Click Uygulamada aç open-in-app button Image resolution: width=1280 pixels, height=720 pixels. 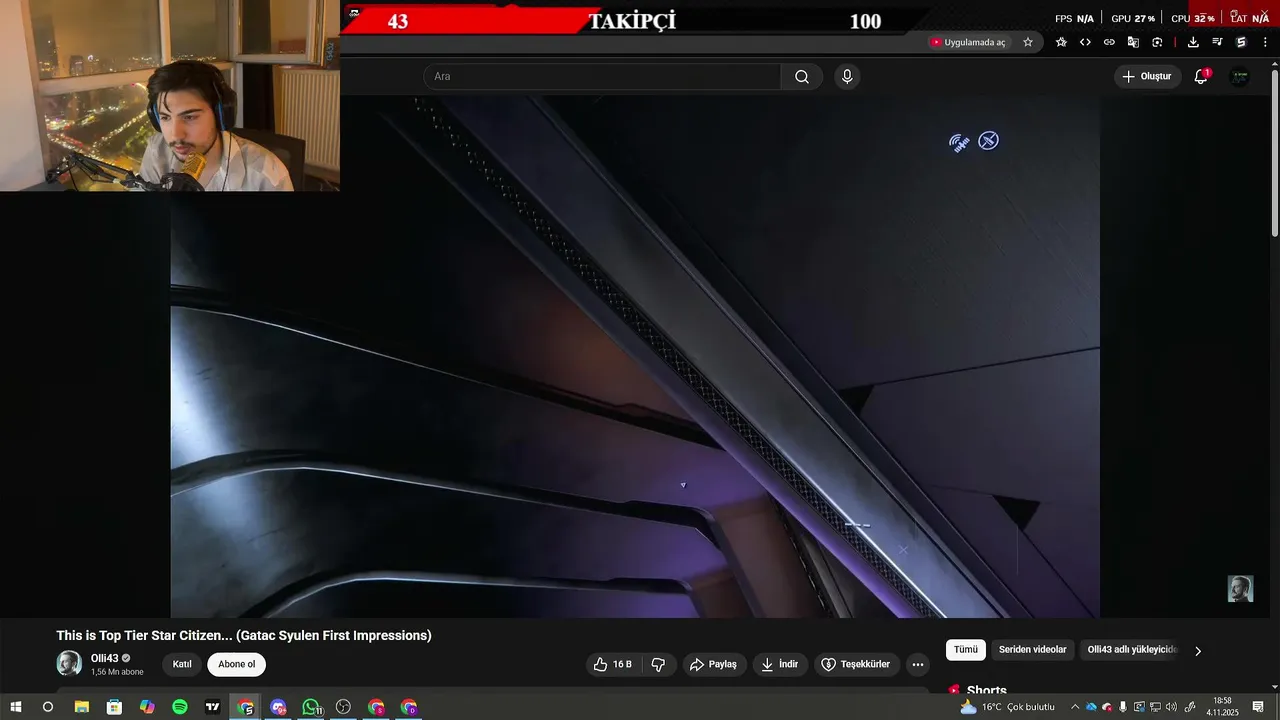click(x=968, y=42)
